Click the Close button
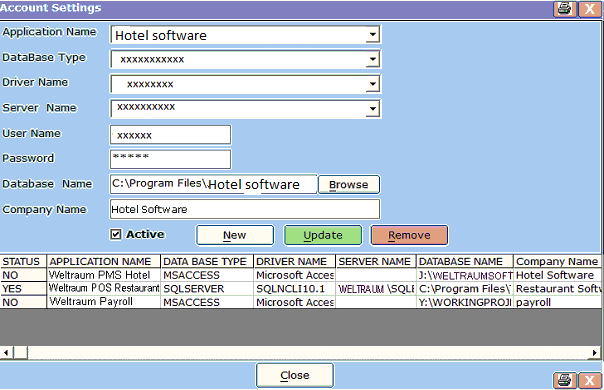 coord(295,375)
